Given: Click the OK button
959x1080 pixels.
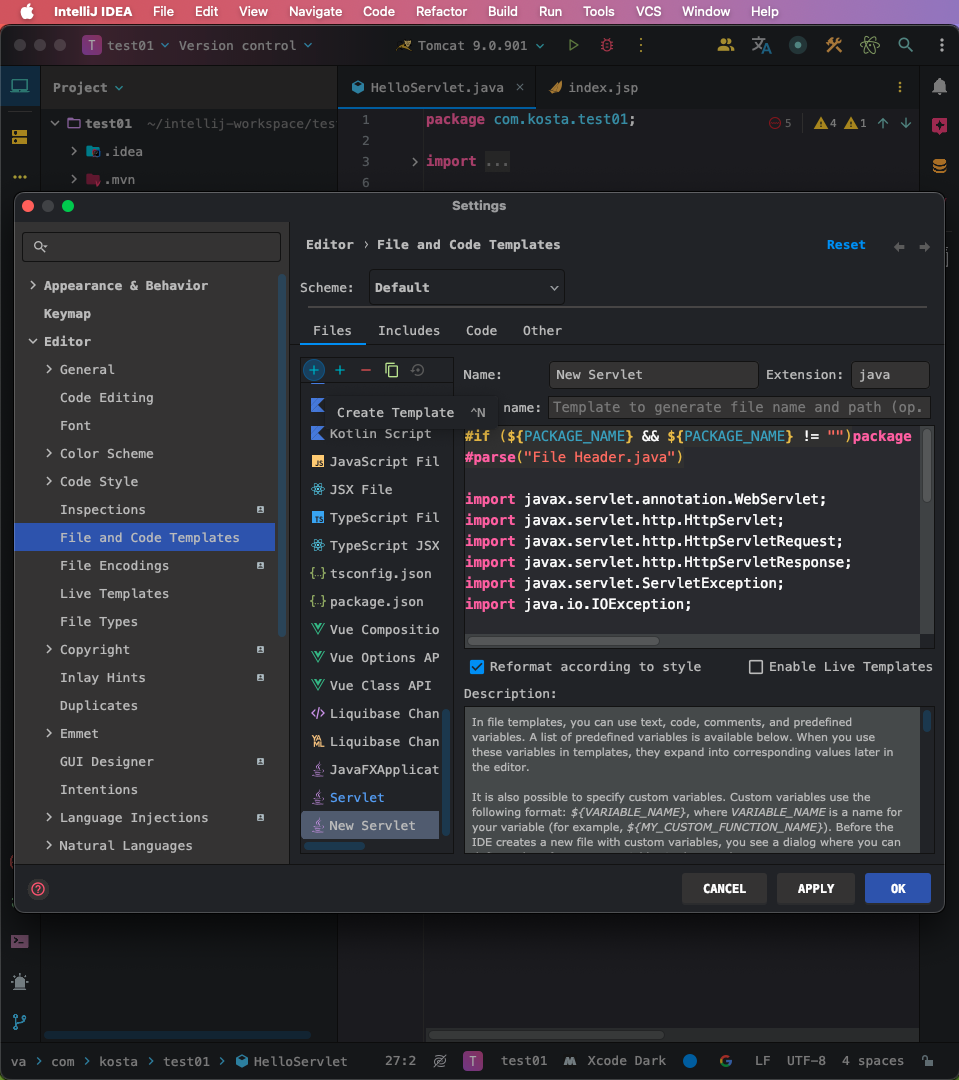Looking at the screenshot, I should (898, 889).
